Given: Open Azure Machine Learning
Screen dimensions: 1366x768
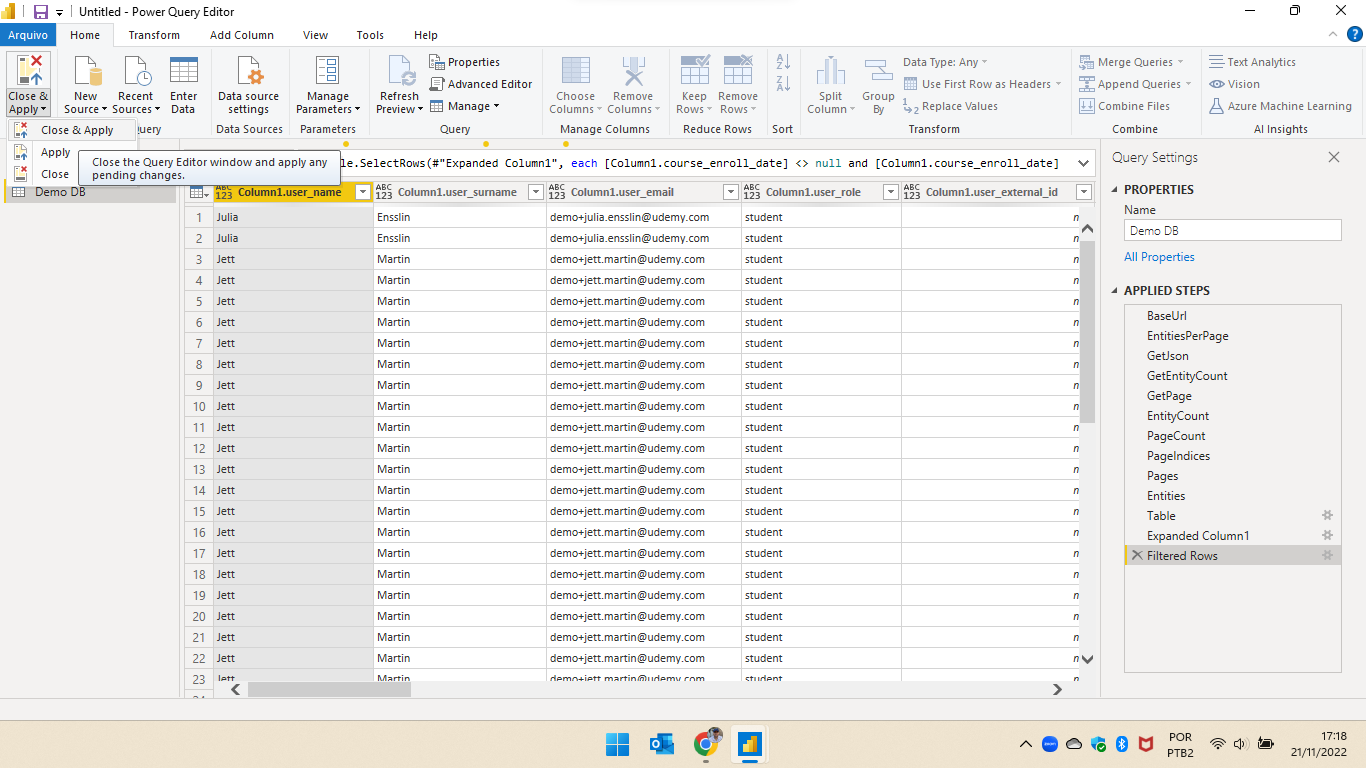Looking at the screenshot, I should tap(1280, 106).
